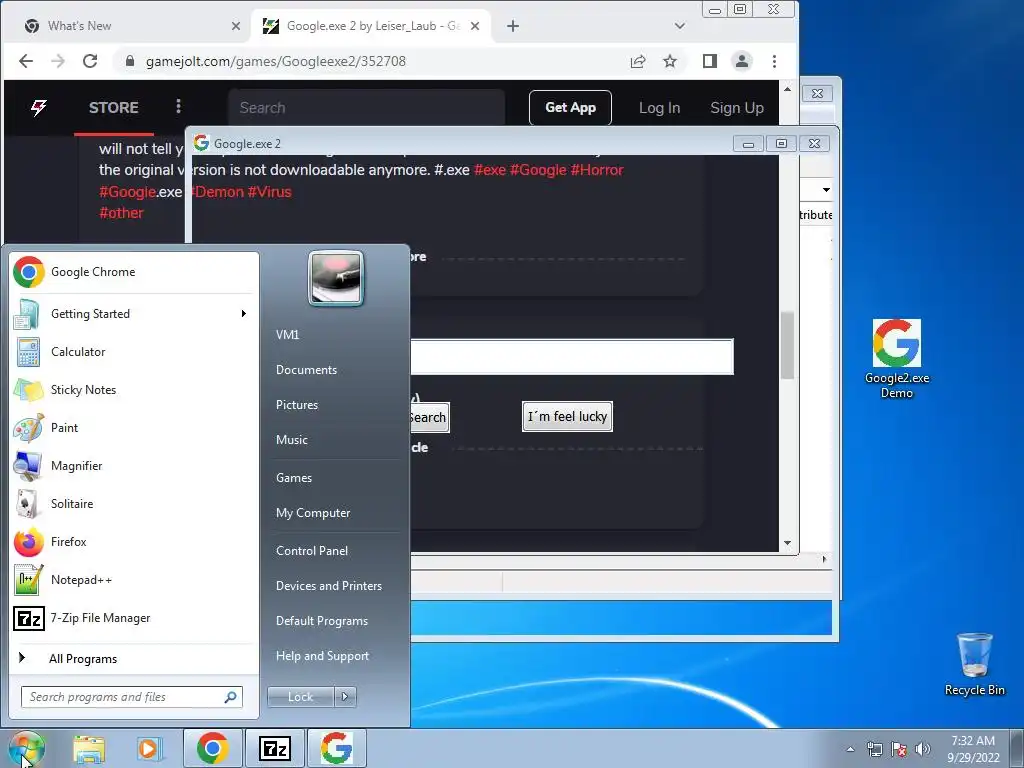Image resolution: width=1024 pixels, height=768 pixels.
Task: Select Recycle Bin on desktop
Action: tap(974, 664)
